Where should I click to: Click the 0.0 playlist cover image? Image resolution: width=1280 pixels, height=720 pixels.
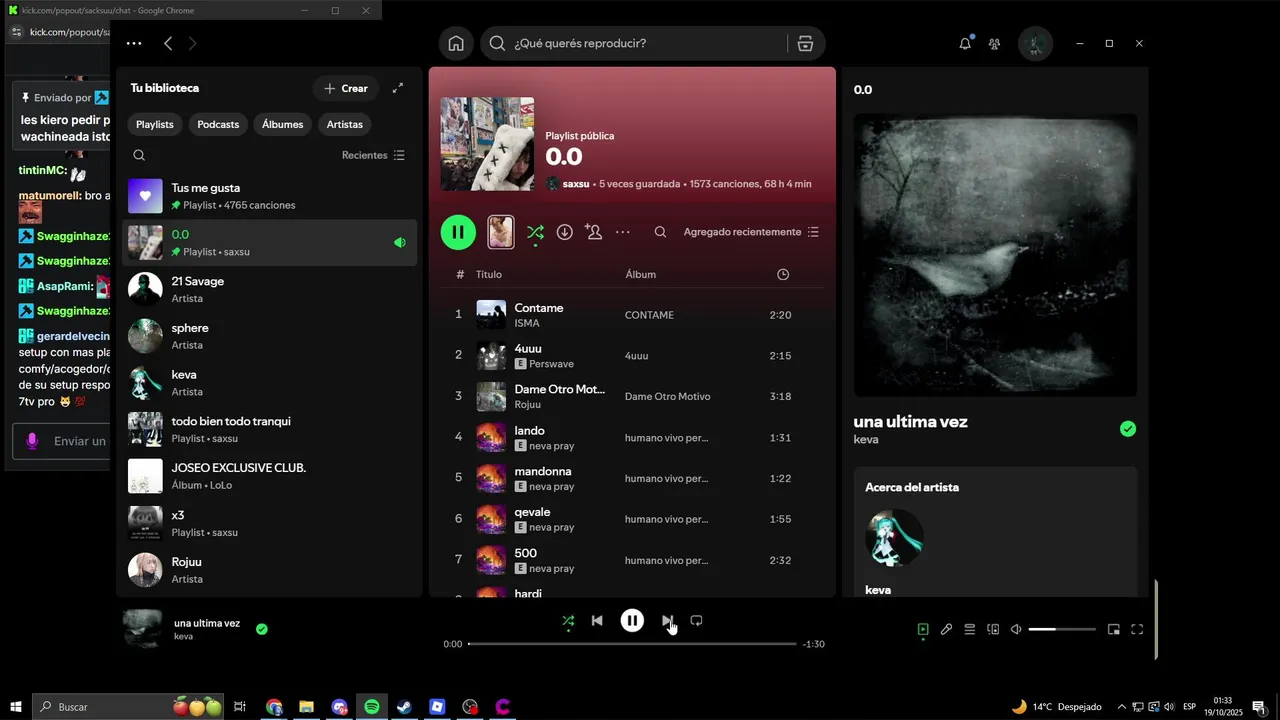487,144
